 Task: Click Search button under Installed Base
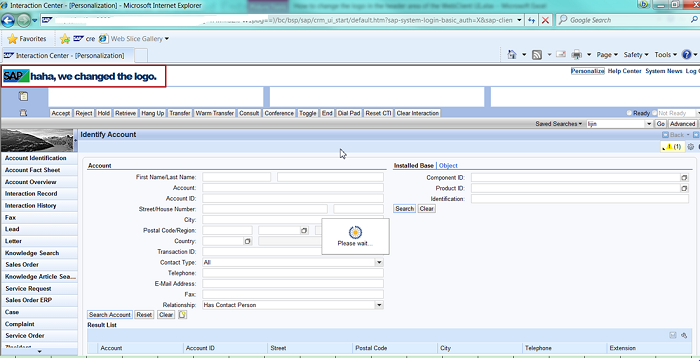pos(404,209)
